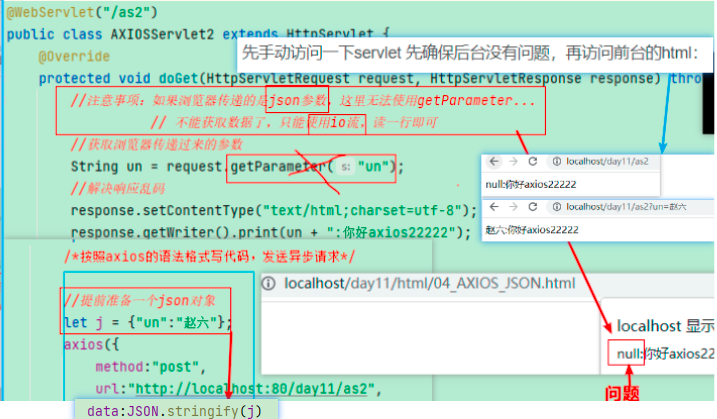
Task: Click the HttpServletResponse parameter type
Action: 506,79
